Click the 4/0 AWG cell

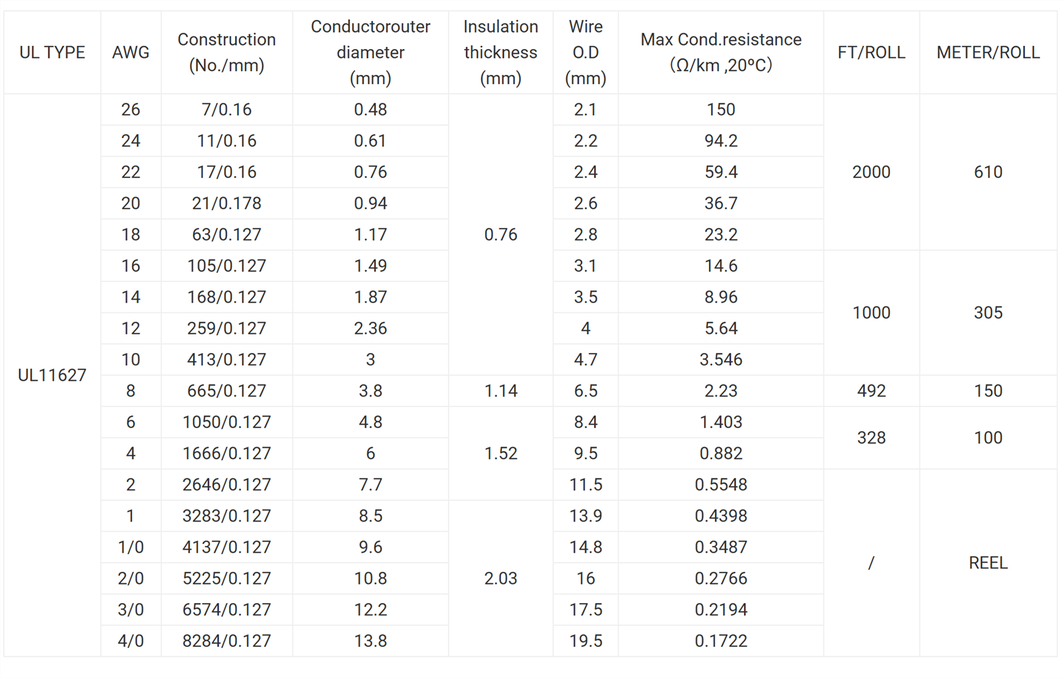tap(131, 641)
